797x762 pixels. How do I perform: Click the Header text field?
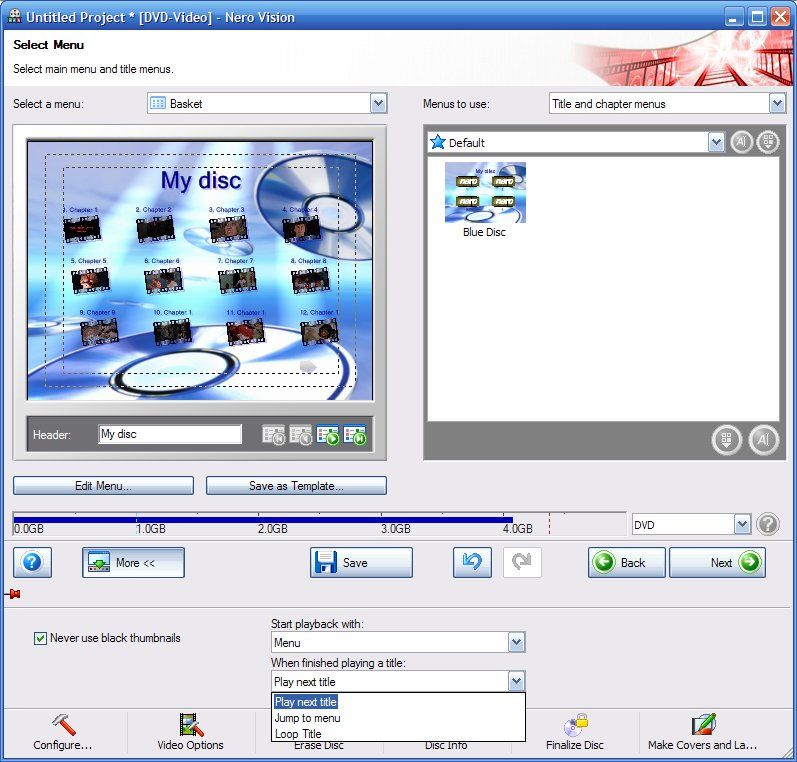click(x=170, y=434)
